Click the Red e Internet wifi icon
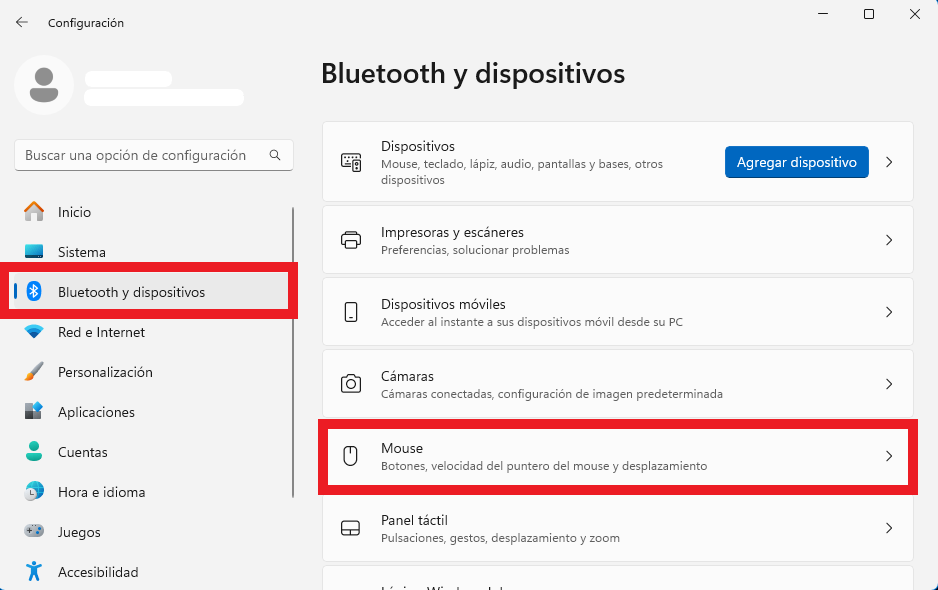This screenshot has height=590, width=938. click(x=34, y=332)
